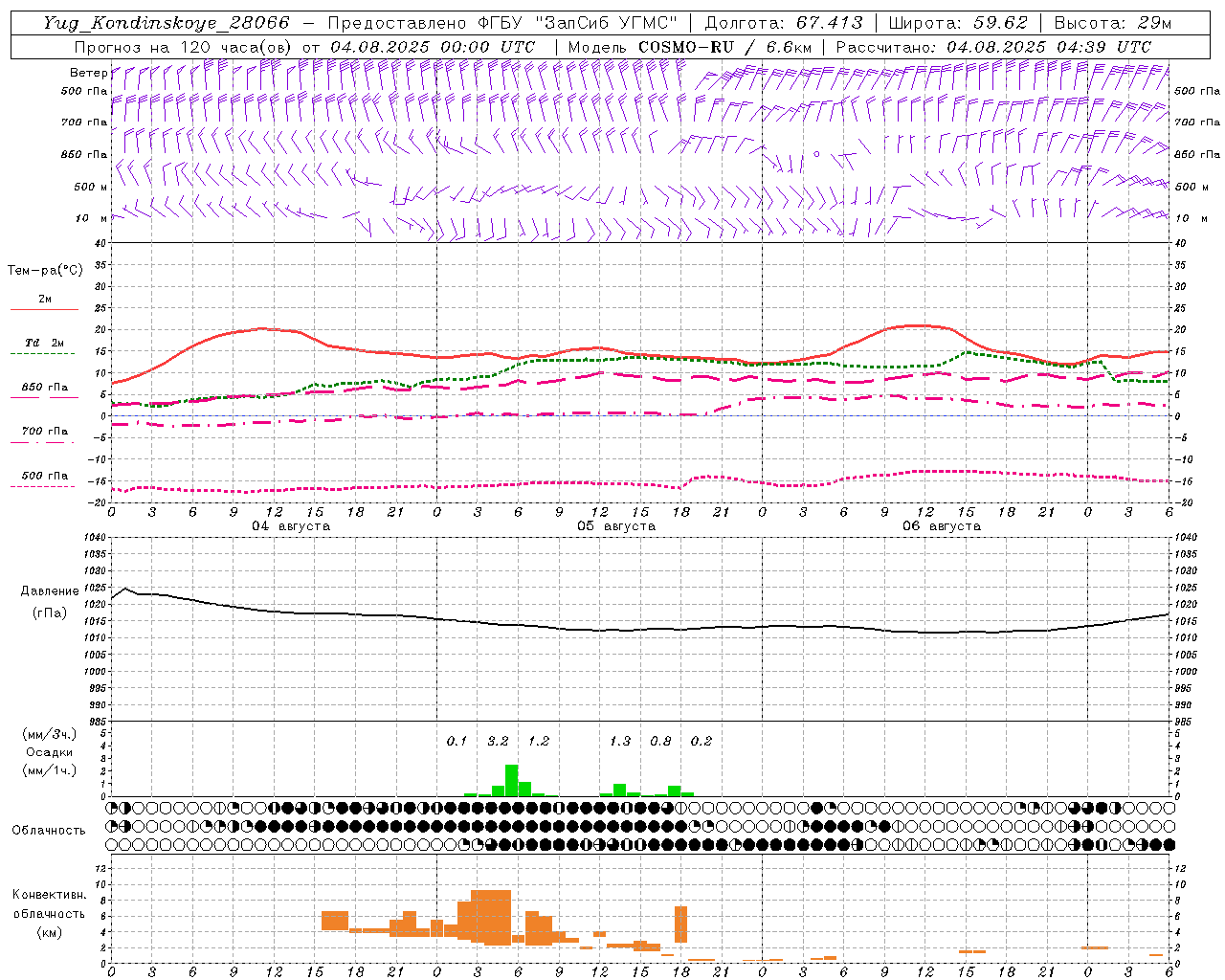The image size is (1225, 980).
Task: Click the 0.2 precipitation total
Action: (702, 741)
